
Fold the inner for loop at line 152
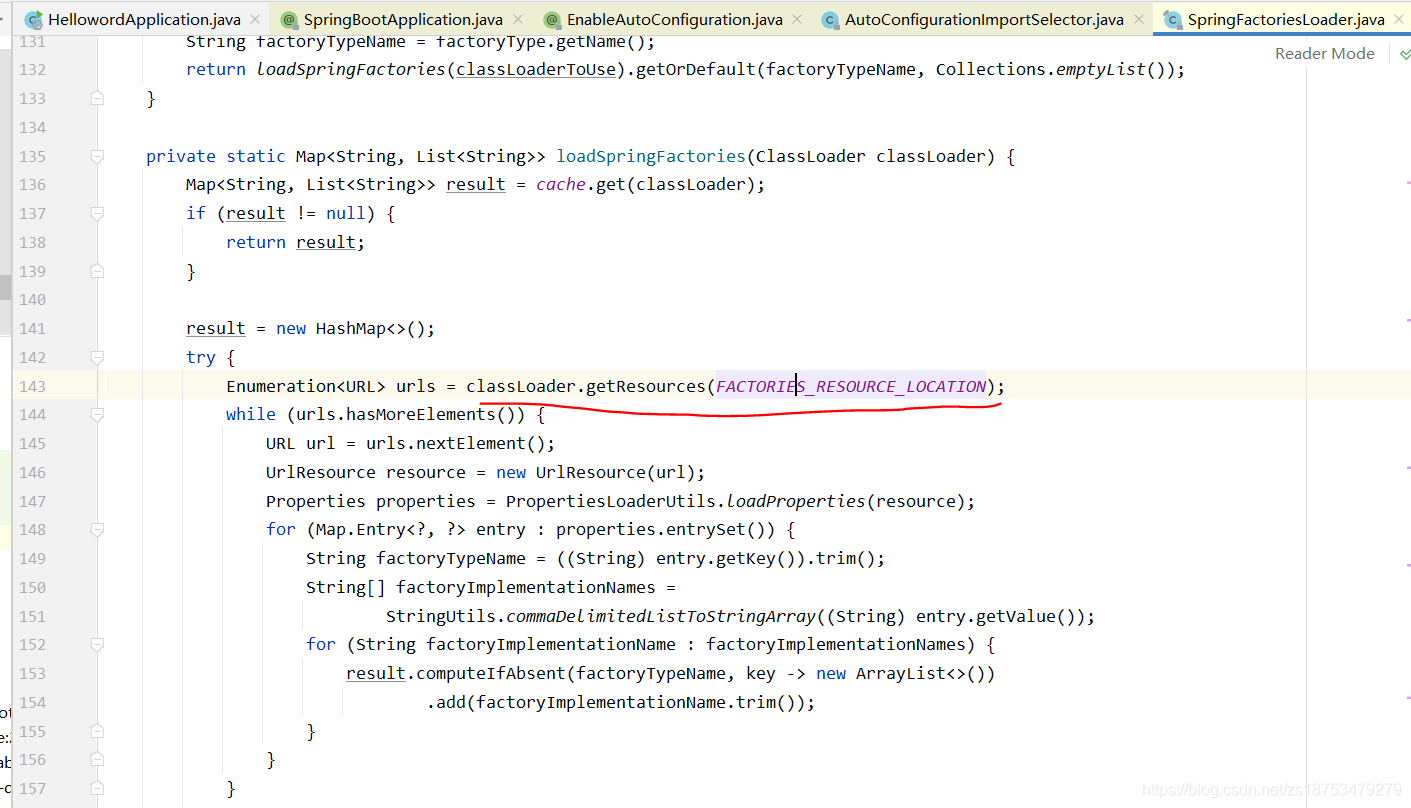[x=97, y=644]
